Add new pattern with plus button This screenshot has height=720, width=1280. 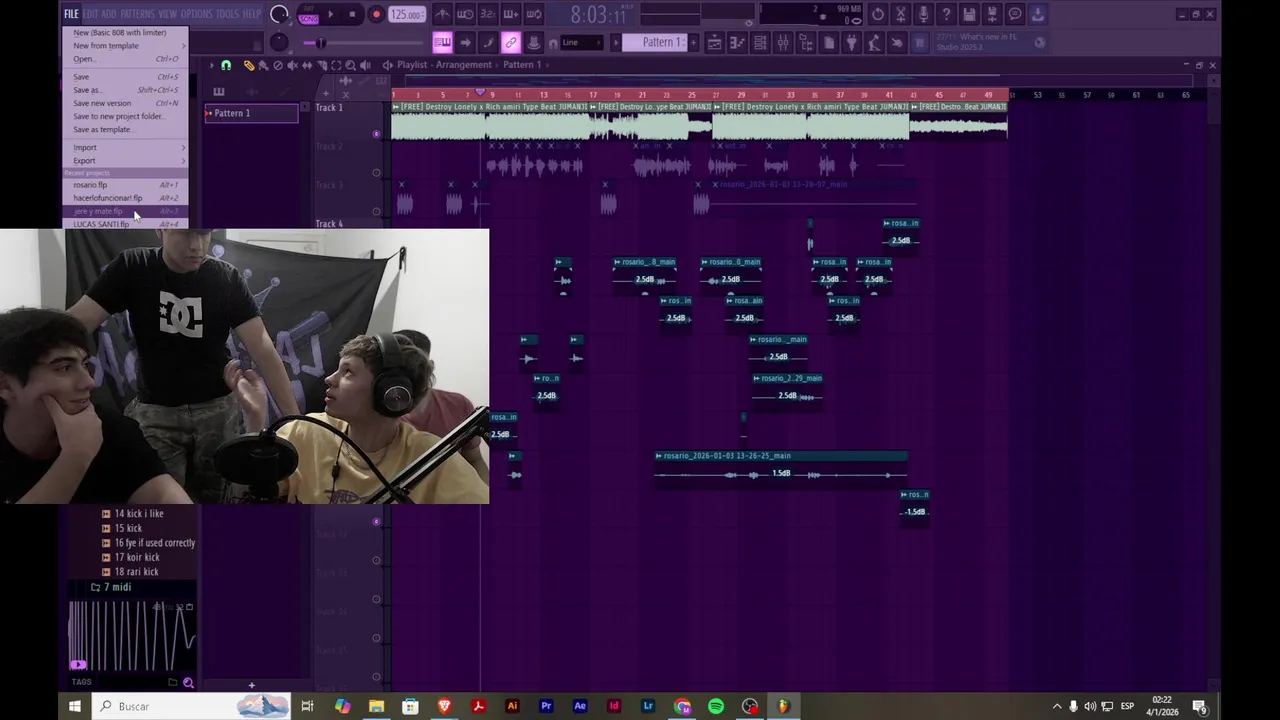tap(694, 42)
